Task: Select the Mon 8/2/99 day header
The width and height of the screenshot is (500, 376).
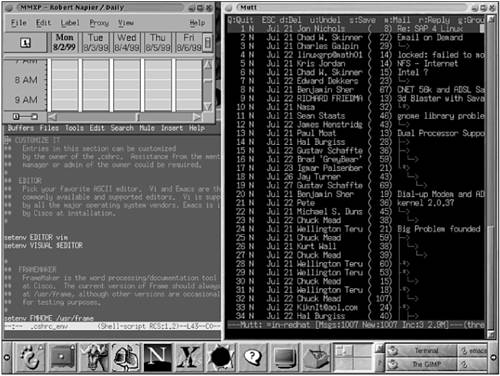Action: (65, 42)
